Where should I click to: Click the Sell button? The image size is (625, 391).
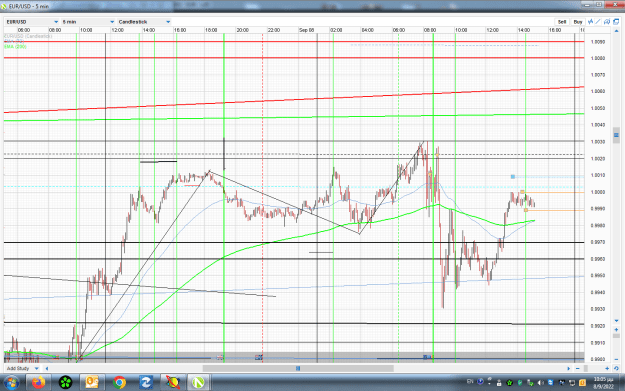pyautogui.click(x=562, y=22)
